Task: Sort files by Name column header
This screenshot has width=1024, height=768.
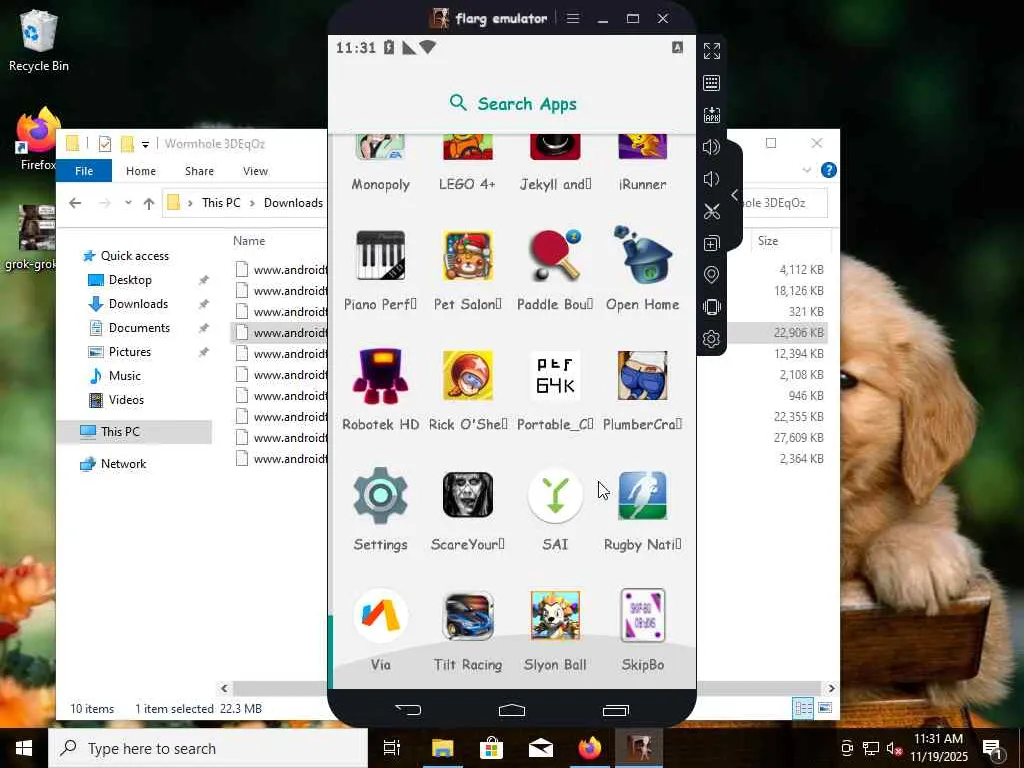Action: pyautogui.click(x=249, y=241)
